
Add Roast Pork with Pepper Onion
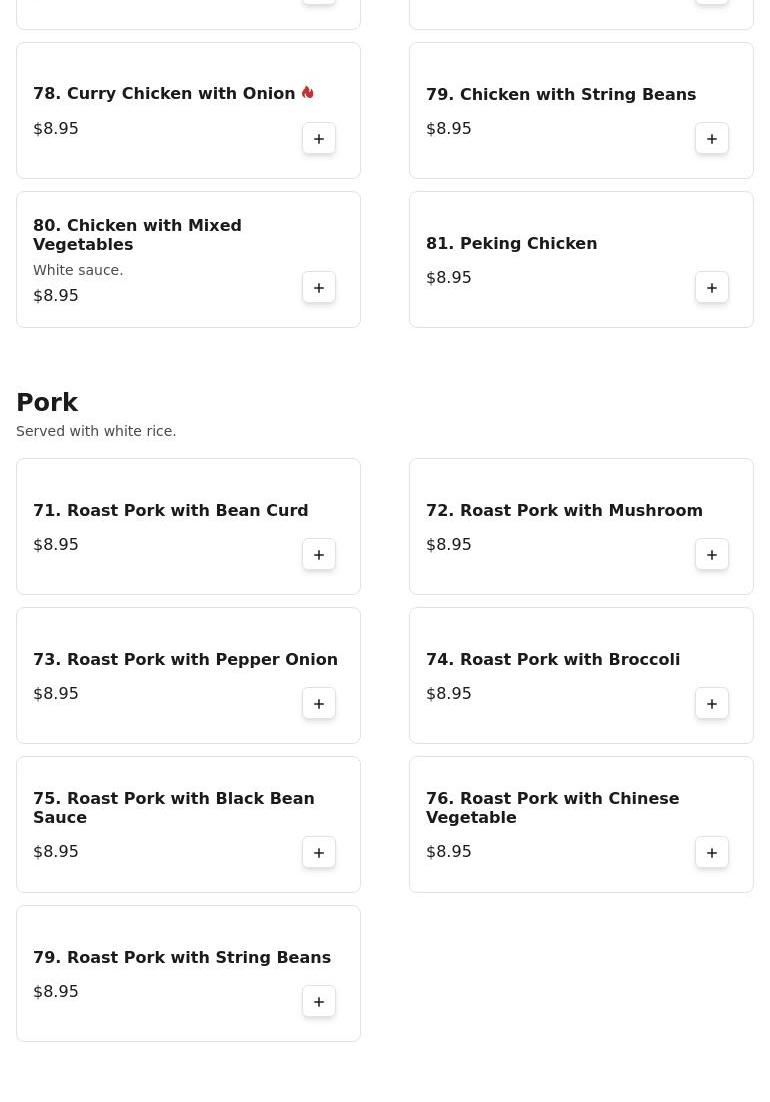pyautogui.click(x=319, y=704)
